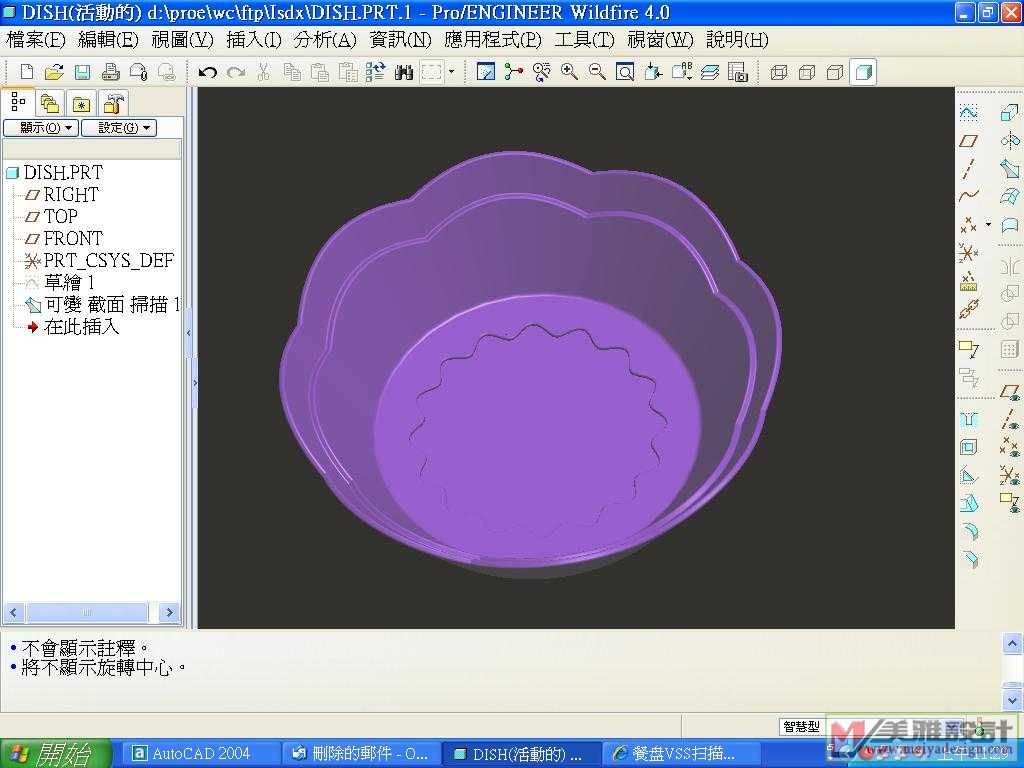Create a new file with New icon
1024x768 pixels.
(x=27, y=71)
